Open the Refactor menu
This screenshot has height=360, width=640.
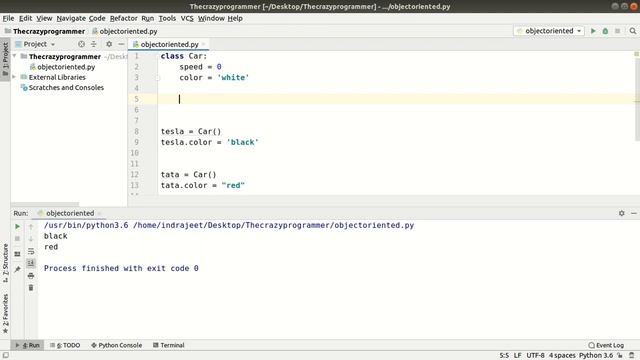124,18
